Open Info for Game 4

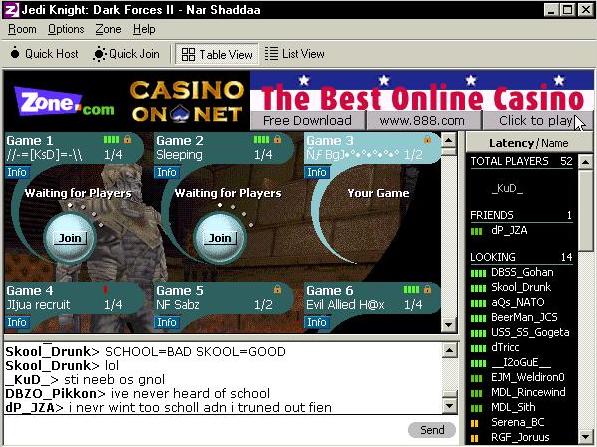click(x=17, y=322)
